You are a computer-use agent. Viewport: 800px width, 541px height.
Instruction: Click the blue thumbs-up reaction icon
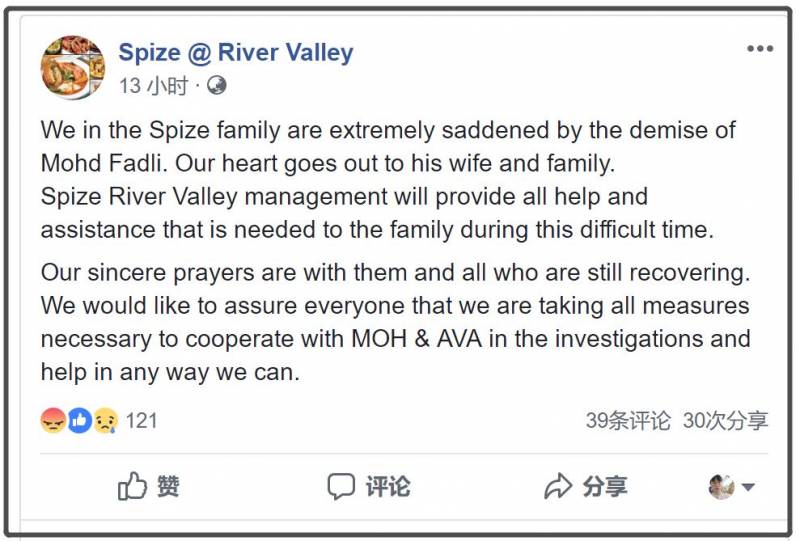79,421
